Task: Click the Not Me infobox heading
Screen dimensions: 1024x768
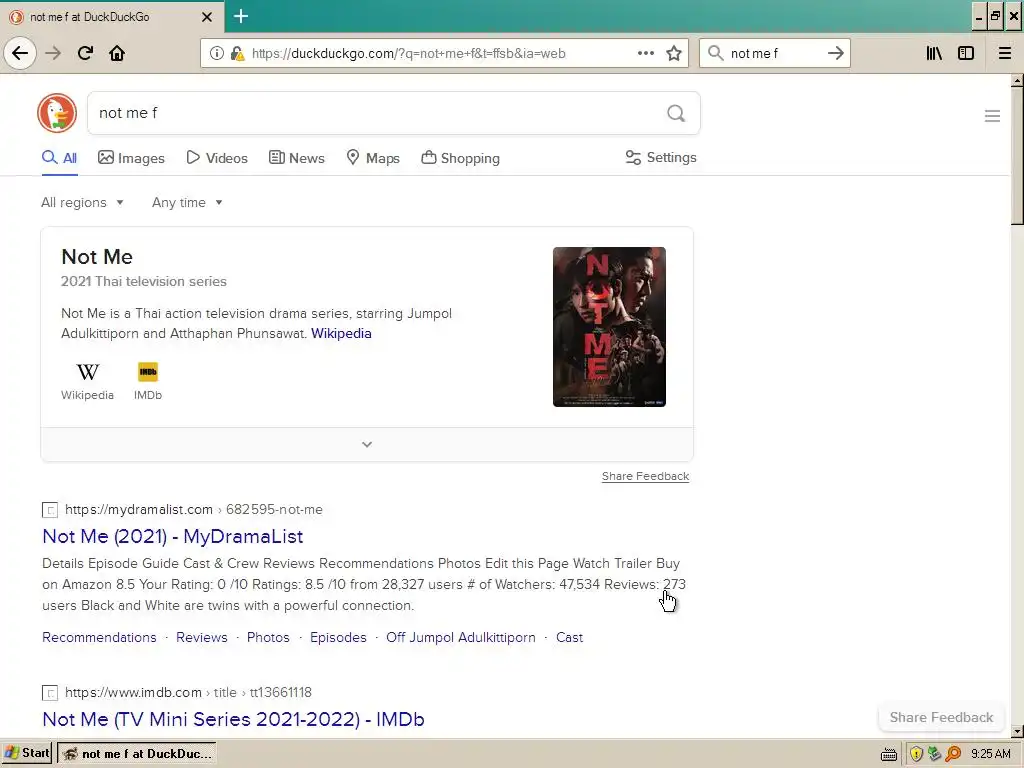Action: tap(97, 257)
